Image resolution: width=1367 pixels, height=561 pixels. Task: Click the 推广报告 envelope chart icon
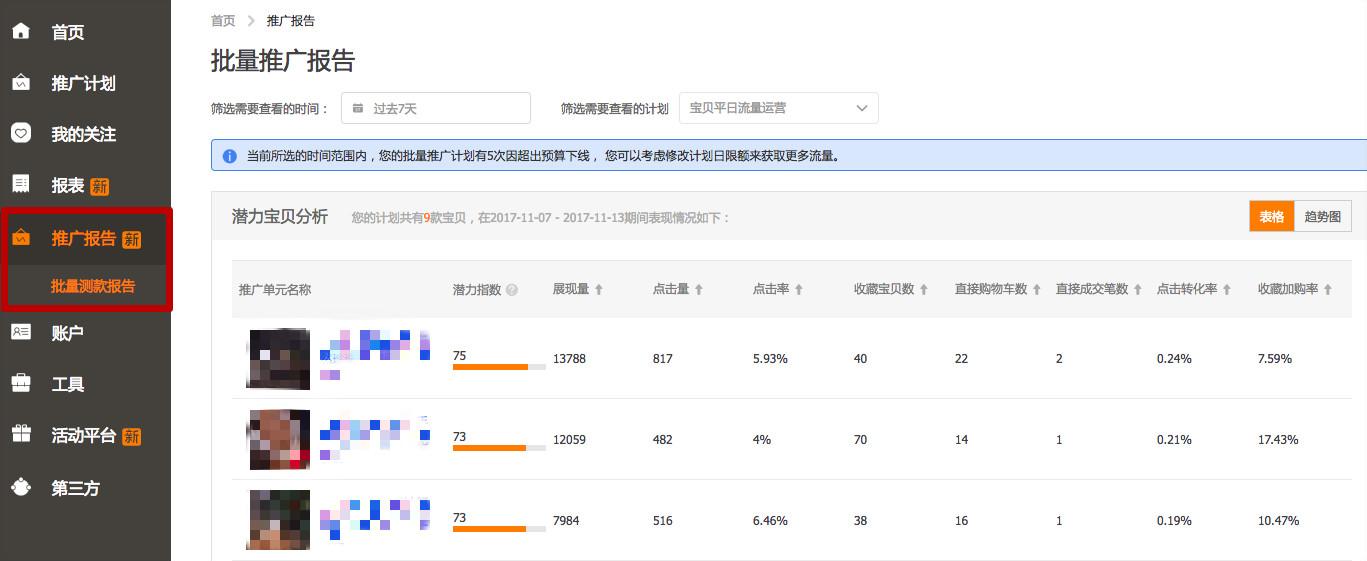(20, 238)
